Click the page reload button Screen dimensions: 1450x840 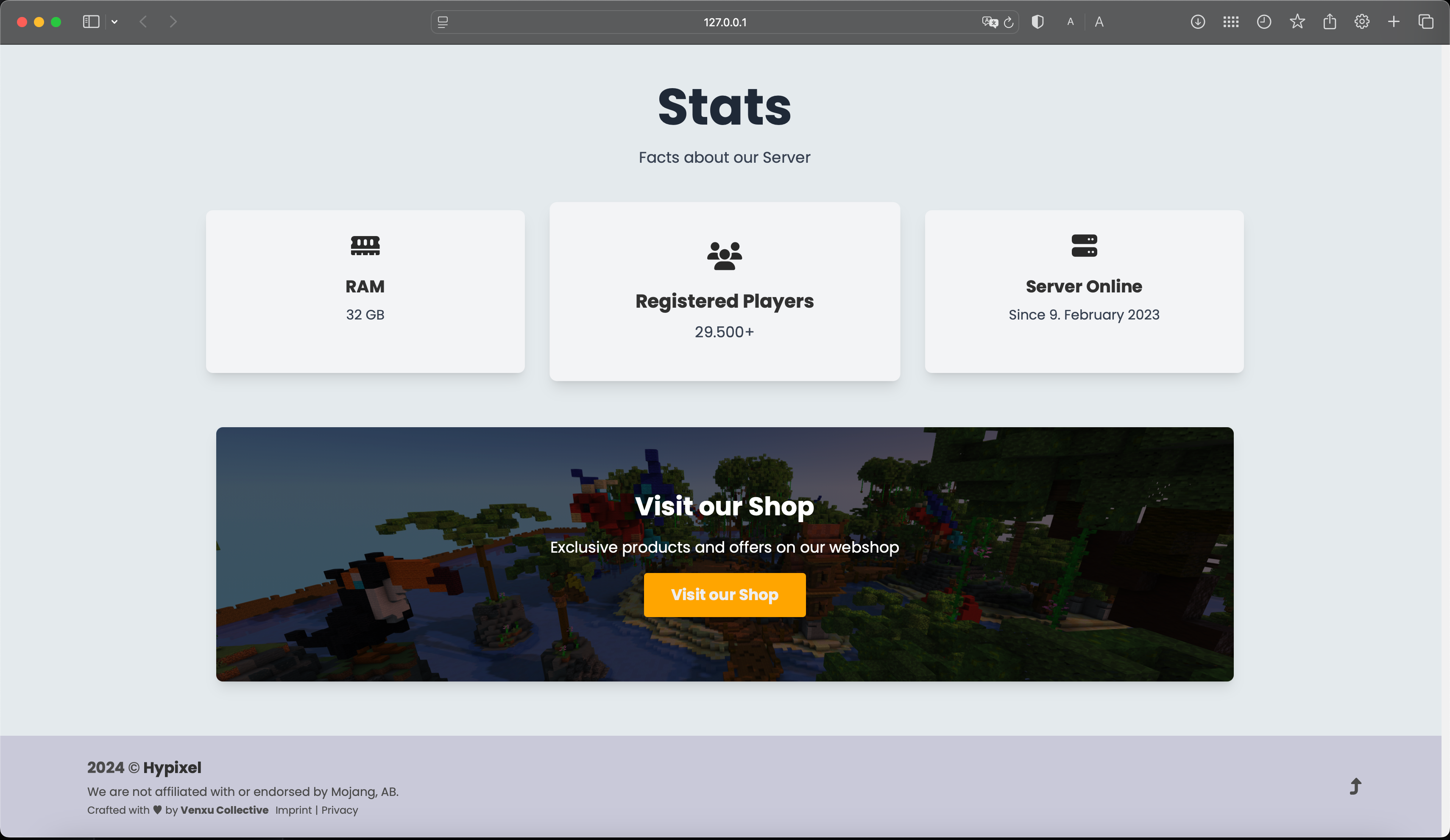[1008, 22]
